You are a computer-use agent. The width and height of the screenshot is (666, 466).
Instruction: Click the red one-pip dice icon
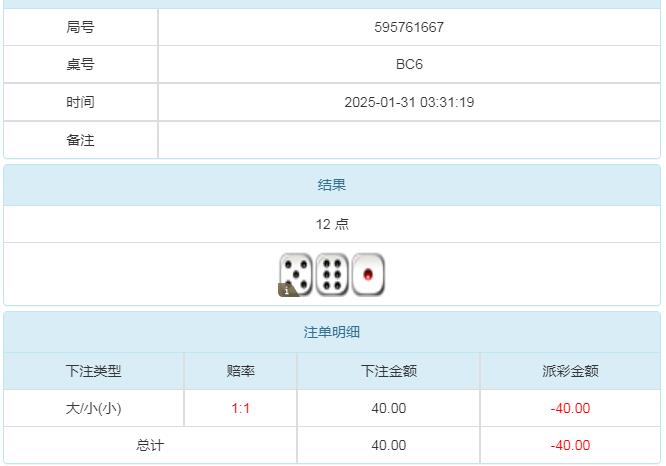[368, 274]
